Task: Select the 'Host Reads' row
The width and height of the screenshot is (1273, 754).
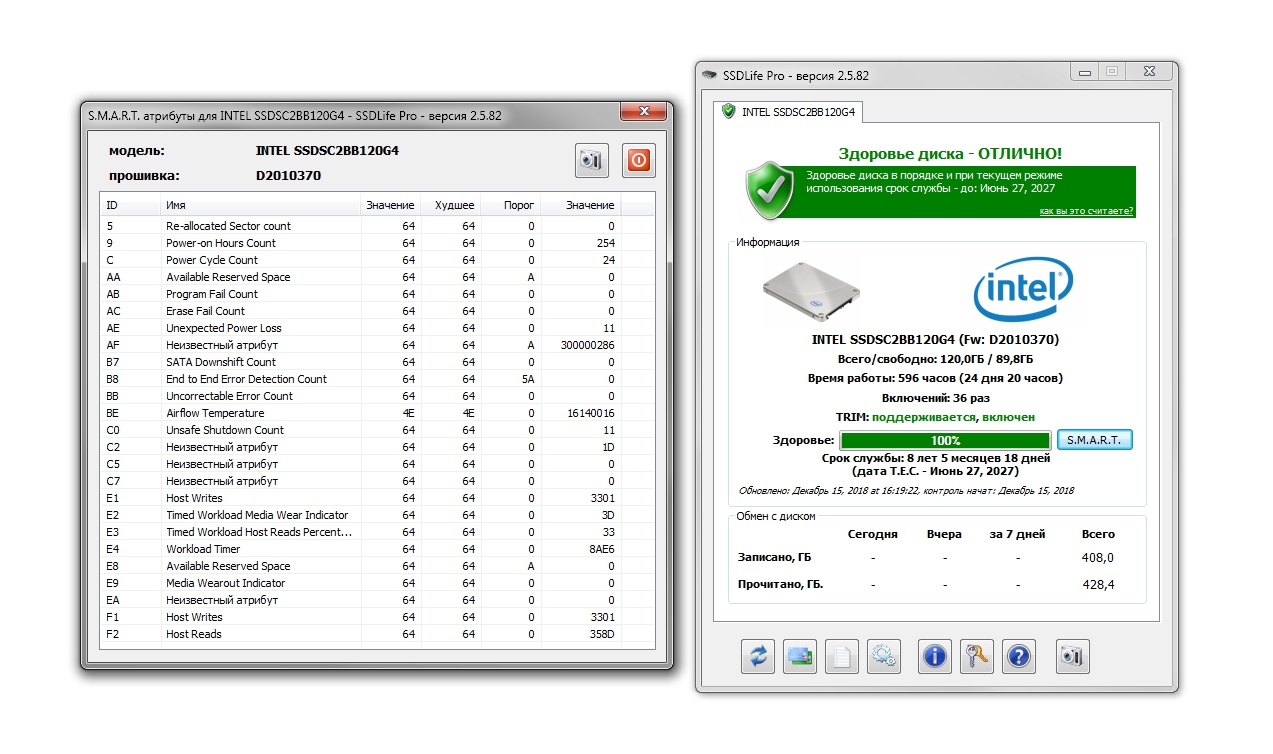Action: 378,634
